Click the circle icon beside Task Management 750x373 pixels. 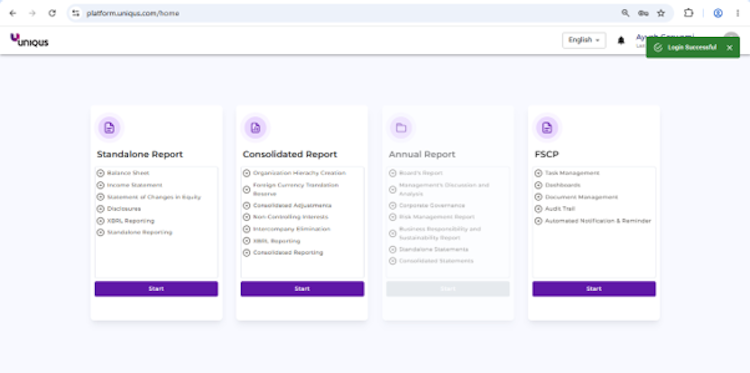538,173
